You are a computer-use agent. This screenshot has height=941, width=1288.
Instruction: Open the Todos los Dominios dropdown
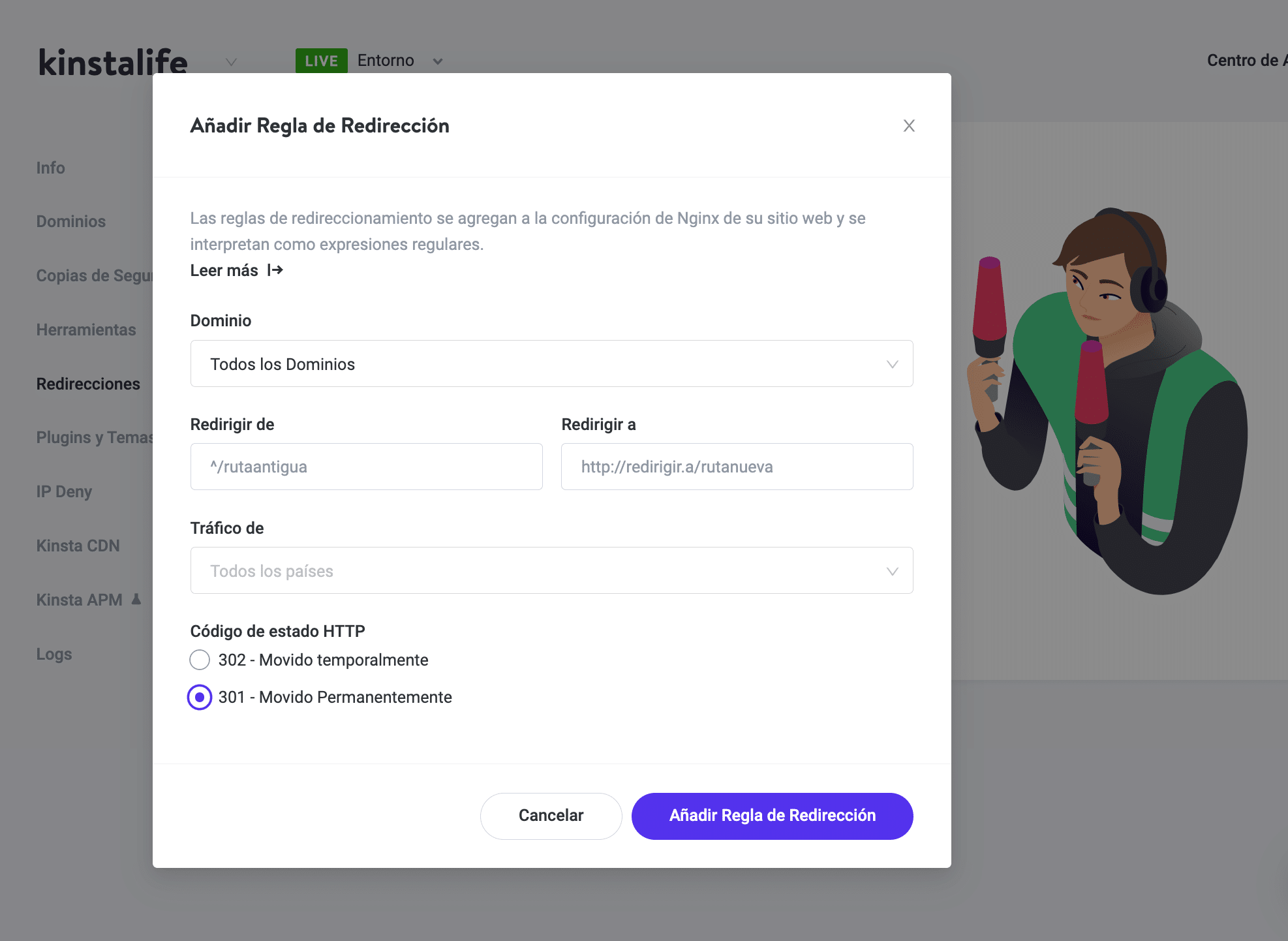tap(551, 363)
